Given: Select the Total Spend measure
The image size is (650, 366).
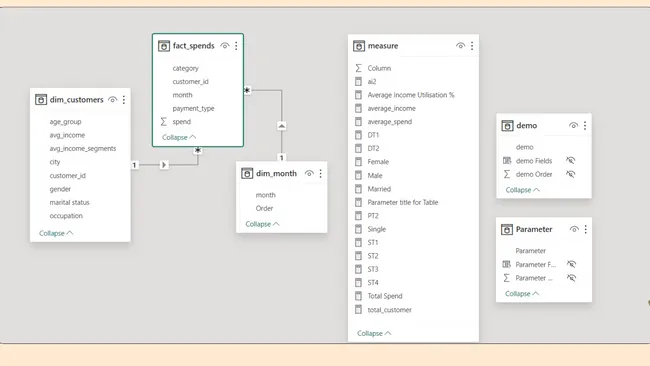Looking at the screenshot, I should (385, 296).
